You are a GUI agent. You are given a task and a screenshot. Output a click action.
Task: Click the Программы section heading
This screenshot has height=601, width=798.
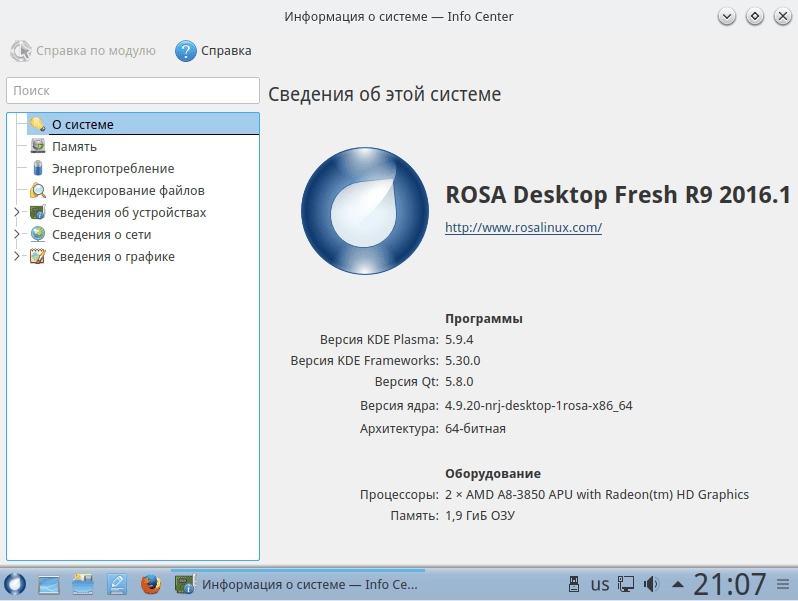tap(484, 319)
